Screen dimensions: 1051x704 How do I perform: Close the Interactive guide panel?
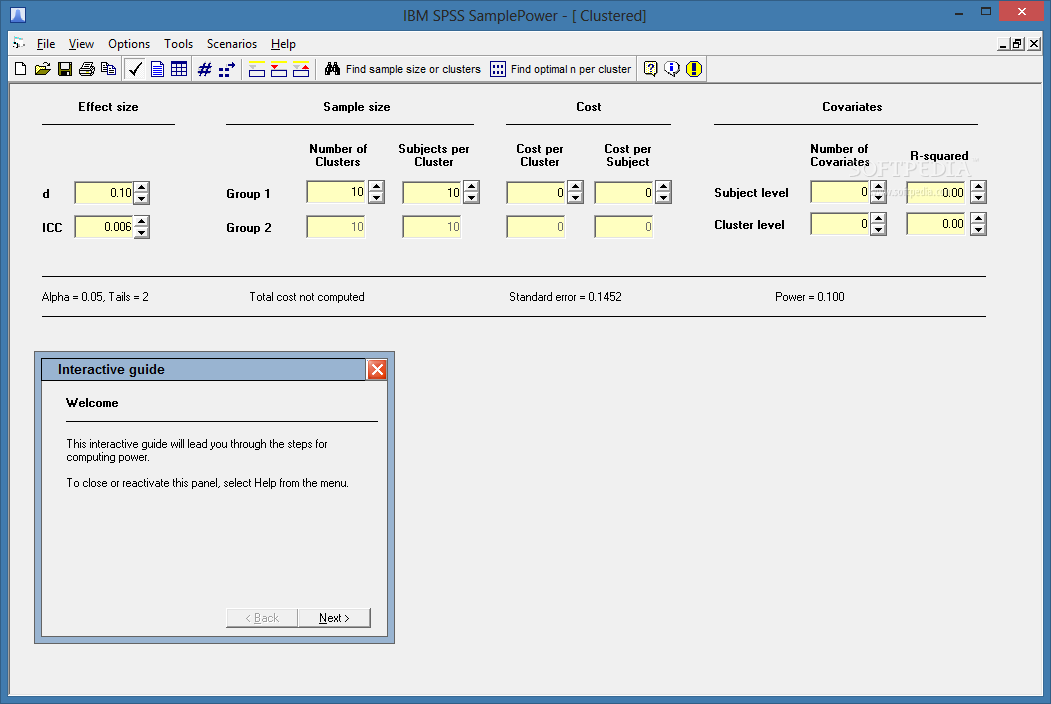click(377, 369)
